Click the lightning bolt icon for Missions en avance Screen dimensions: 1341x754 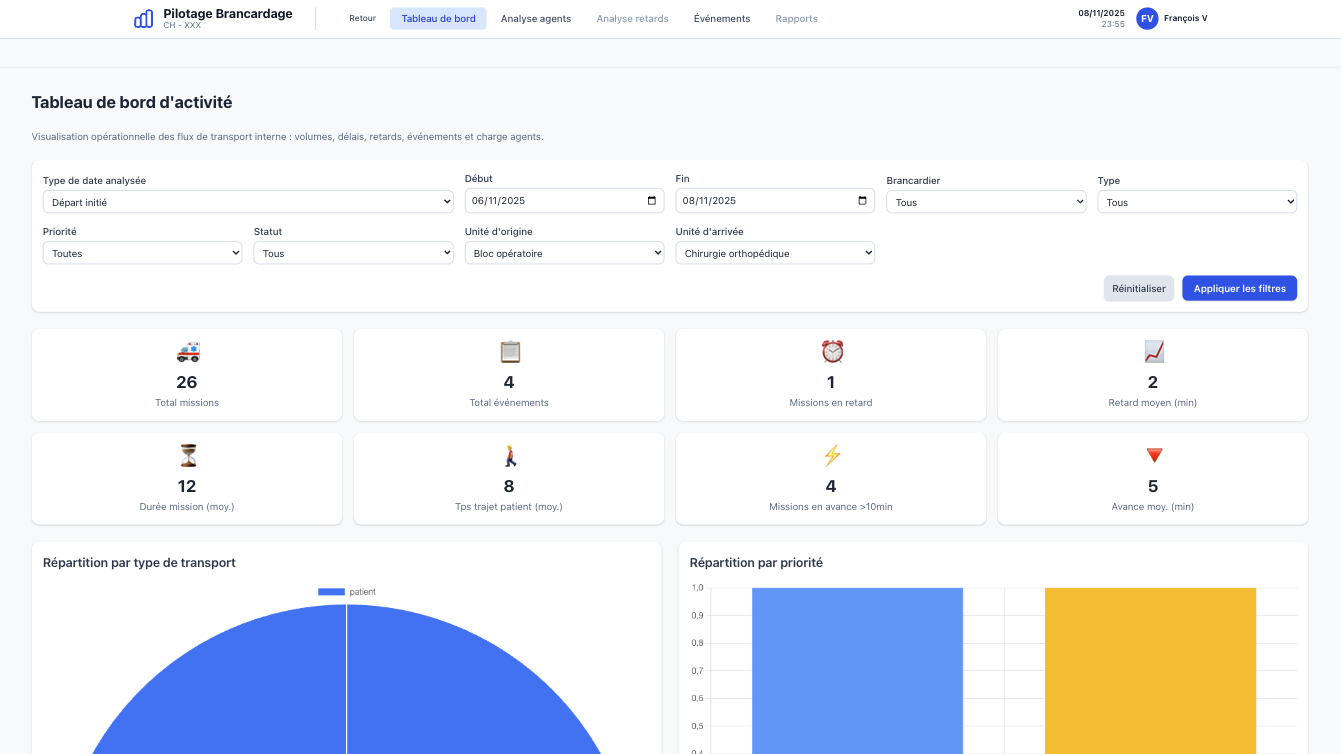point(832,456)
